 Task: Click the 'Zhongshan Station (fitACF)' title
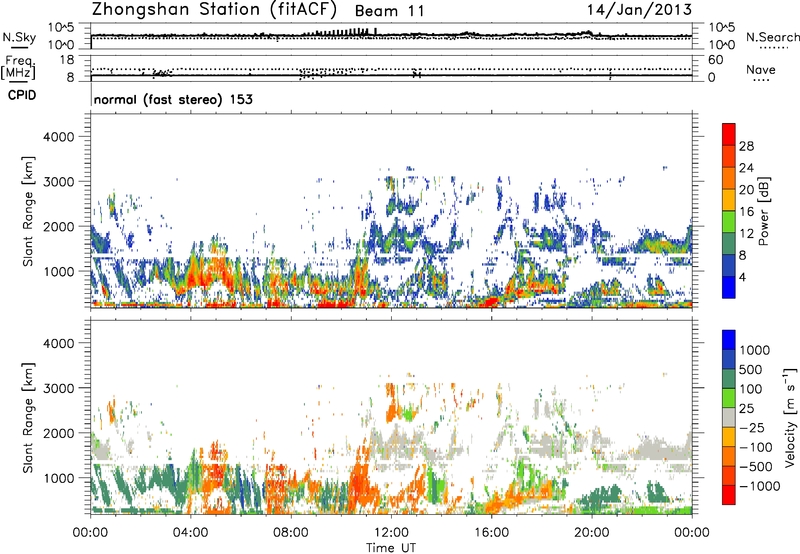point(214,9)
